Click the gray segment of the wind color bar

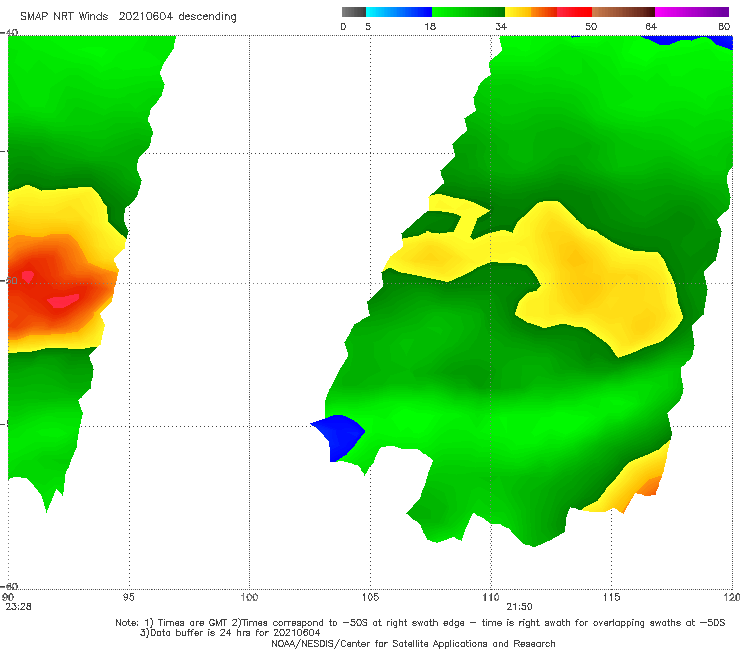click(x=353, y=12)
